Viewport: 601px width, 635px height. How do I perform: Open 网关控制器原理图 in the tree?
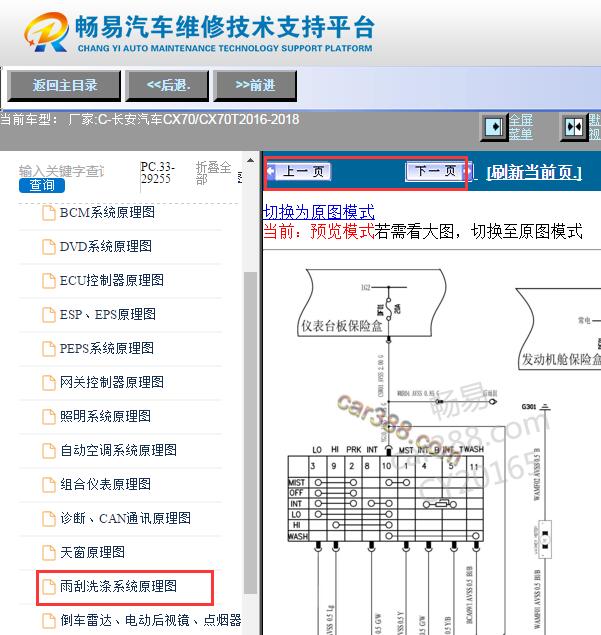112,382
